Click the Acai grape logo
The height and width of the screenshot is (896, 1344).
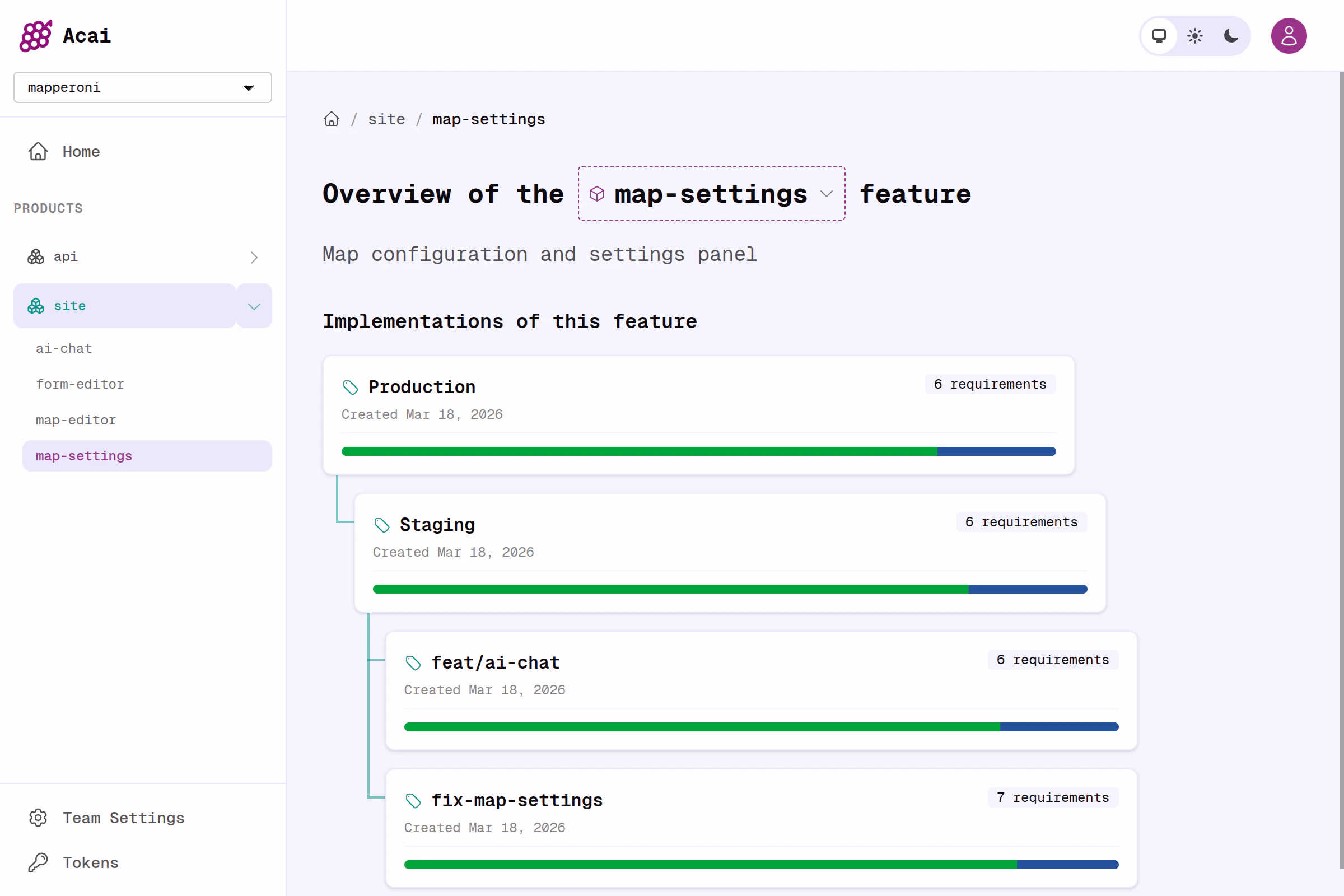point(35,35)
